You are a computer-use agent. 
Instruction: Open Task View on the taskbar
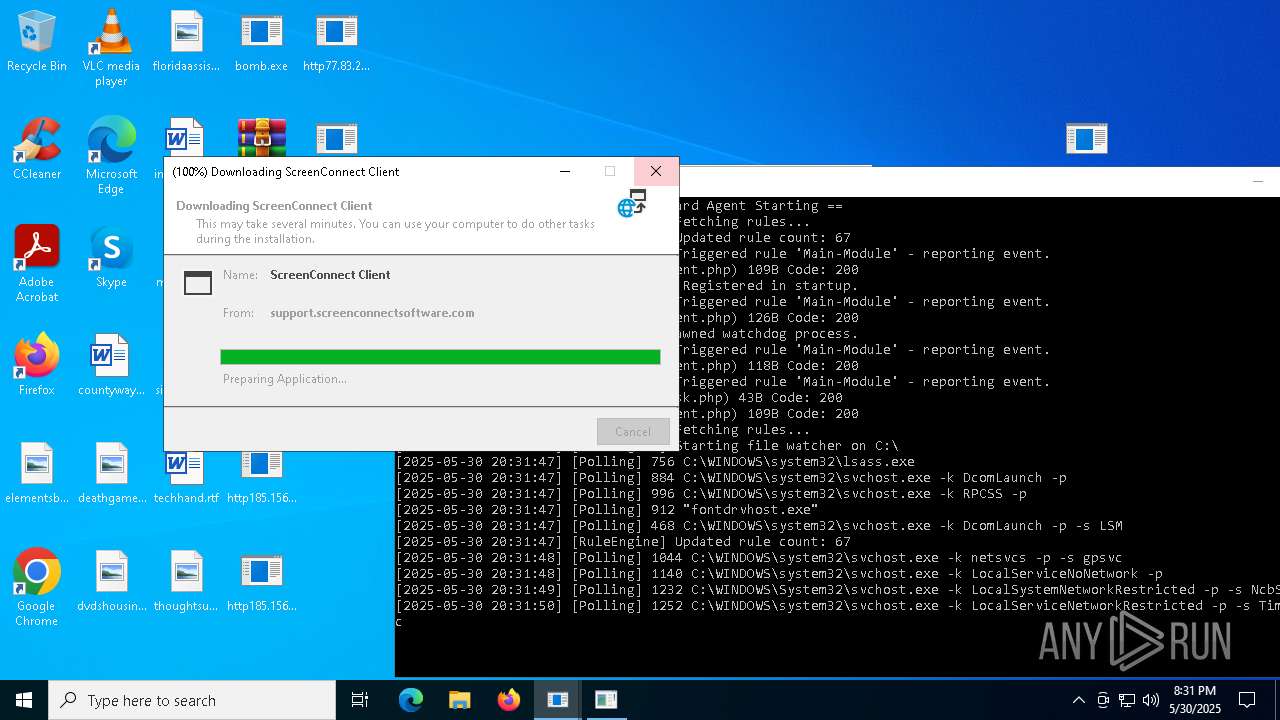360,700
